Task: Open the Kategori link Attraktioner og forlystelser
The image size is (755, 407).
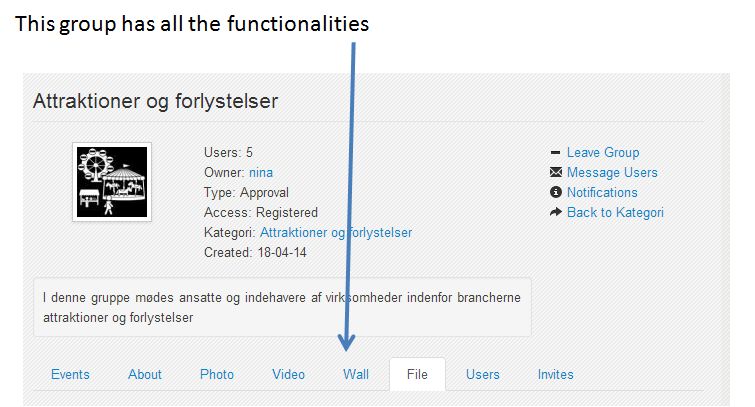Action: (x=336, y=233)
